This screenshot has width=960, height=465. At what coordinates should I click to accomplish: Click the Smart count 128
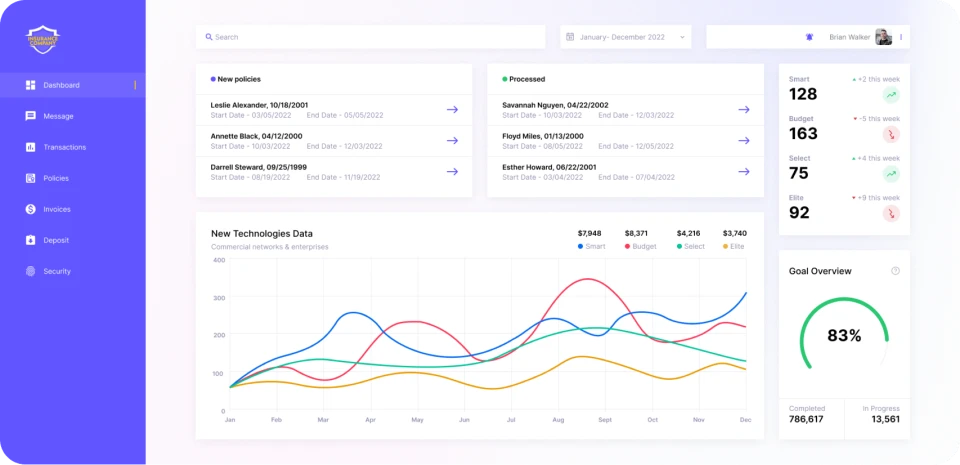[803, 94]
